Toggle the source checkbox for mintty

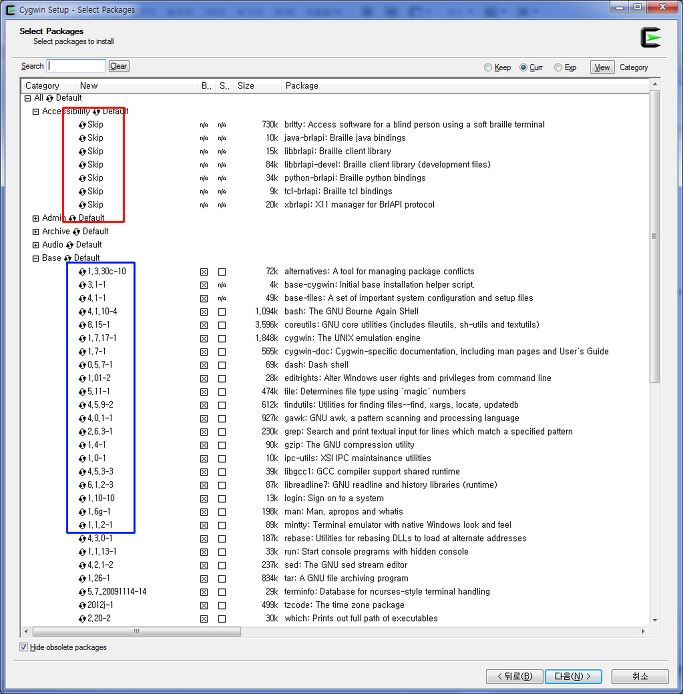(222, 525)
